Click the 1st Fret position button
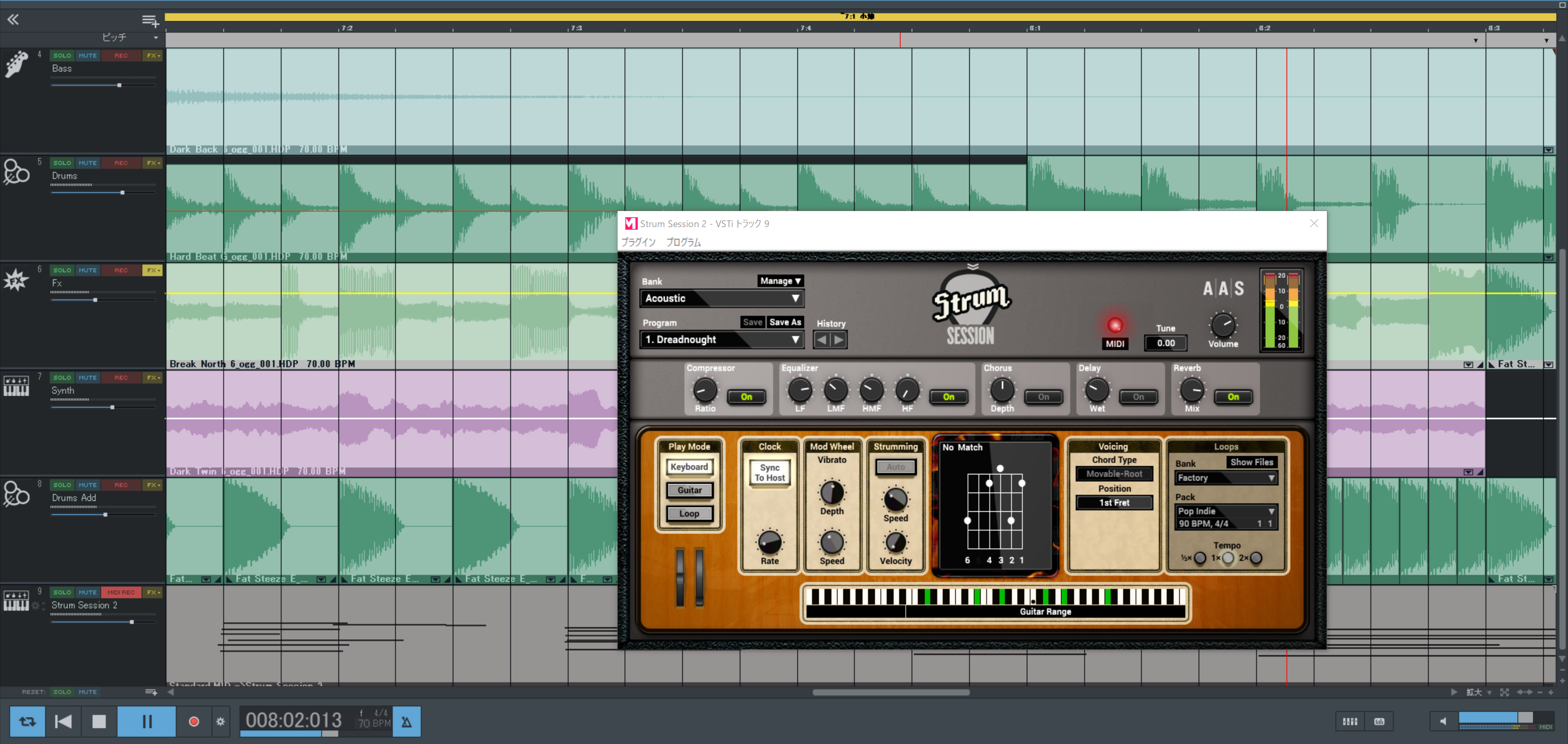Viewport: 1568px width, 744px height. coord(1114,503)
